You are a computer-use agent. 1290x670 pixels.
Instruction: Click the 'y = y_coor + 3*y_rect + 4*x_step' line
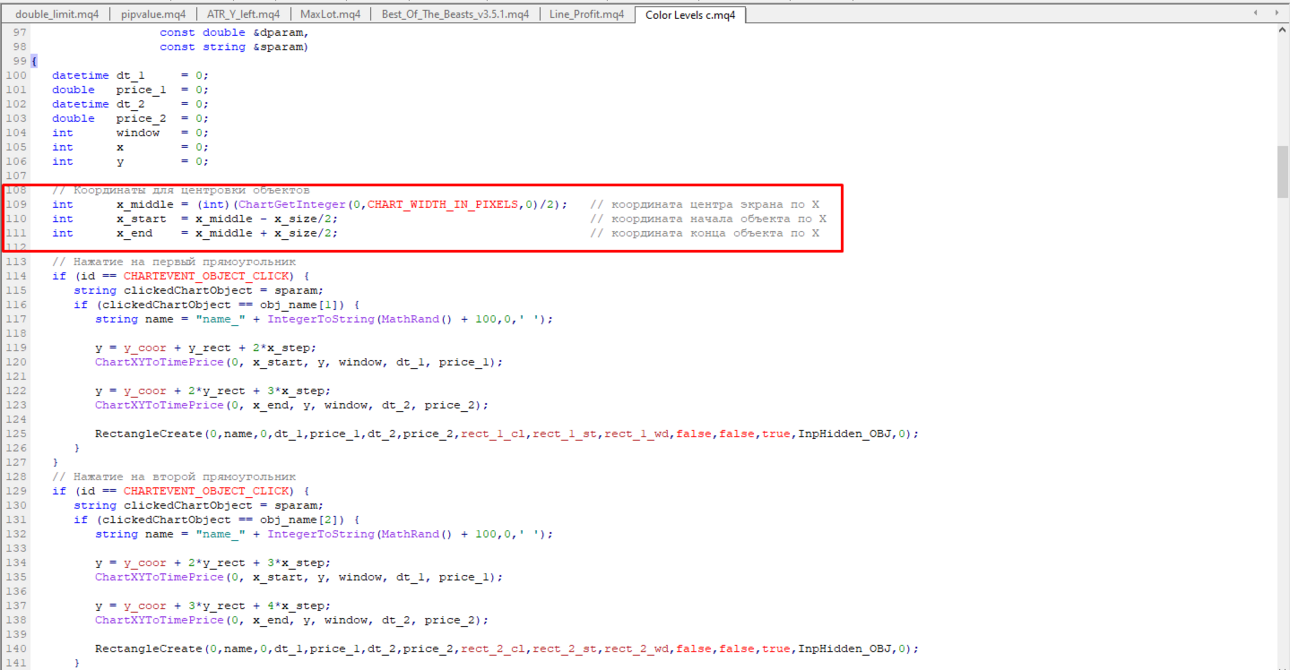point(212,606)
